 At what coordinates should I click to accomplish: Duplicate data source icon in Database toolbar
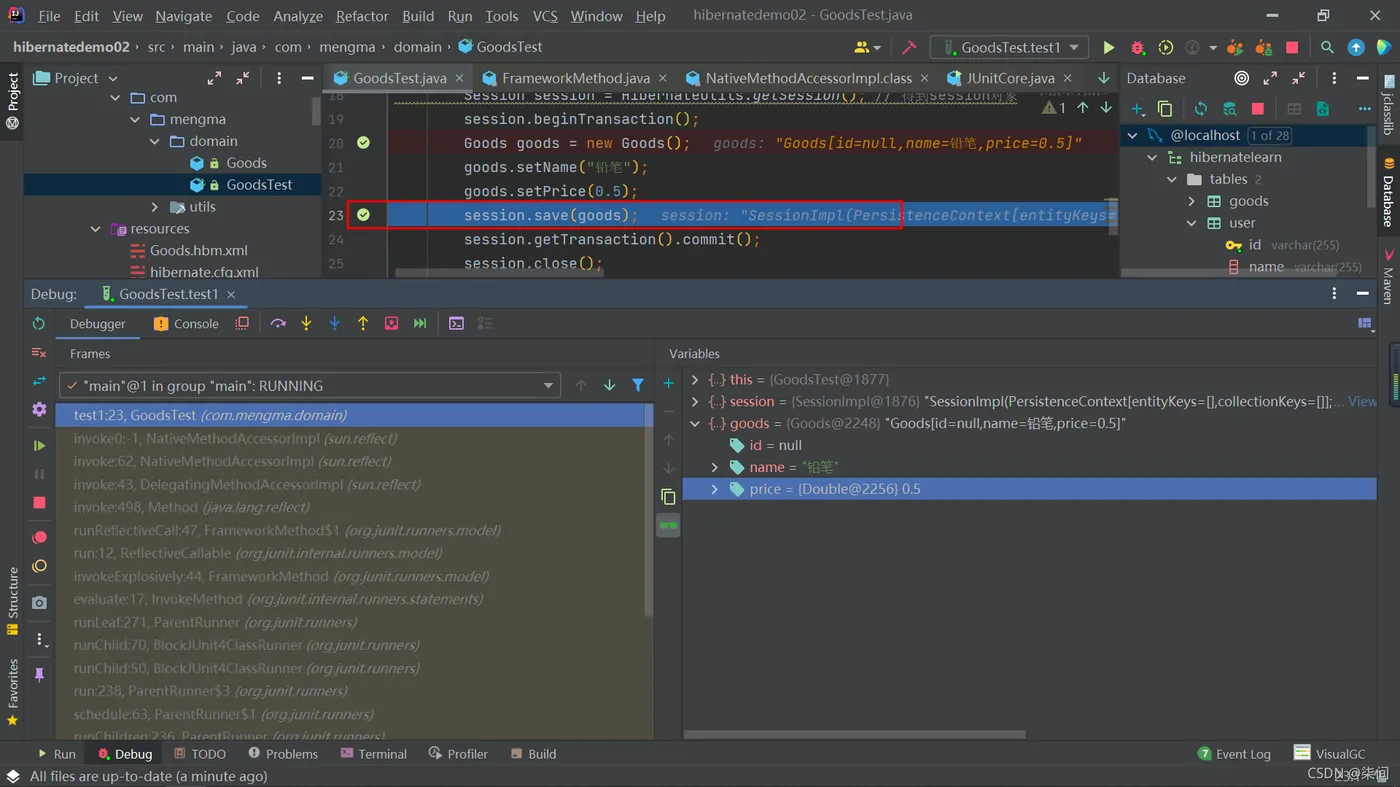coord(1165,109)
